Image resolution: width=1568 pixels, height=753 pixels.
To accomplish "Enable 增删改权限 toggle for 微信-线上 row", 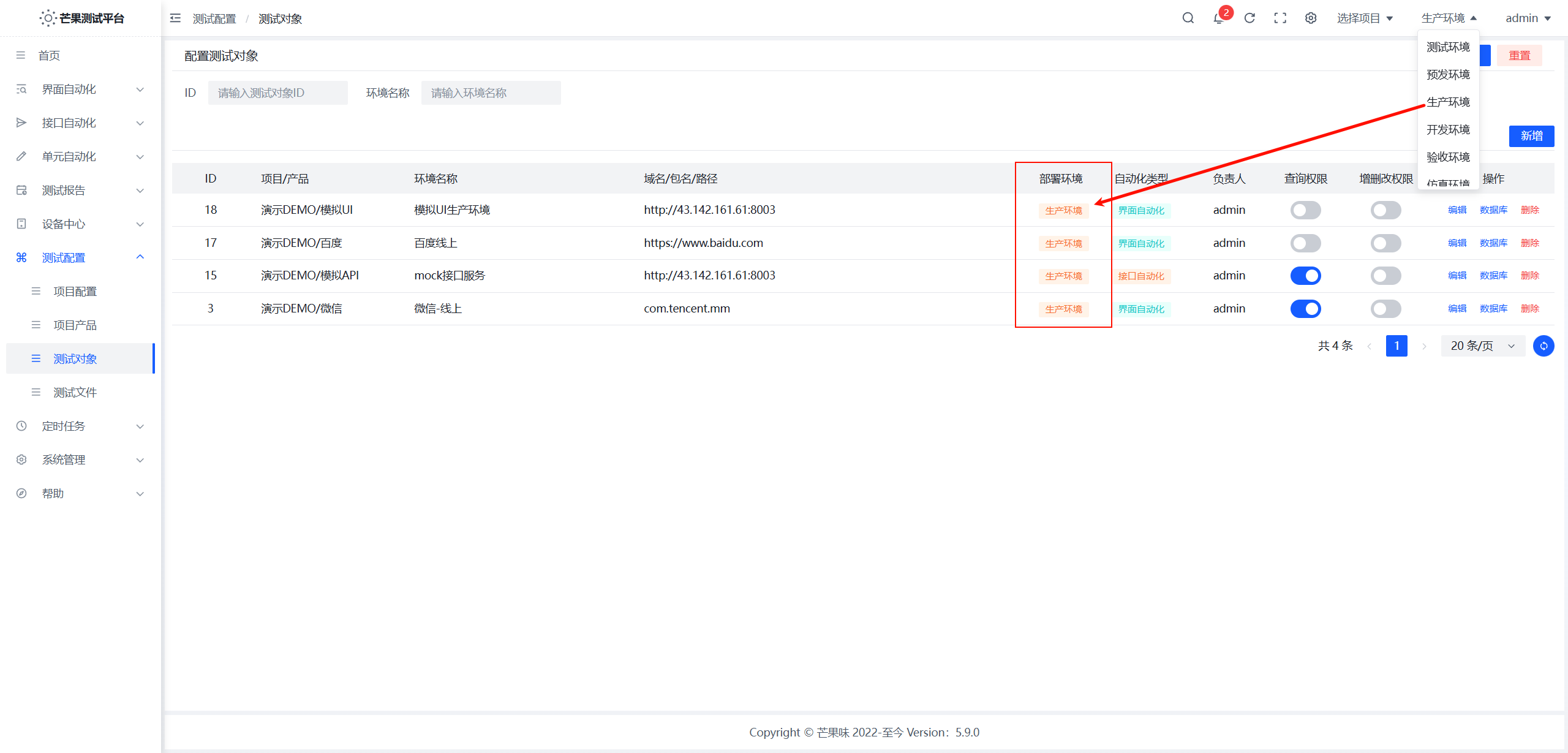I will point(1385,309).
